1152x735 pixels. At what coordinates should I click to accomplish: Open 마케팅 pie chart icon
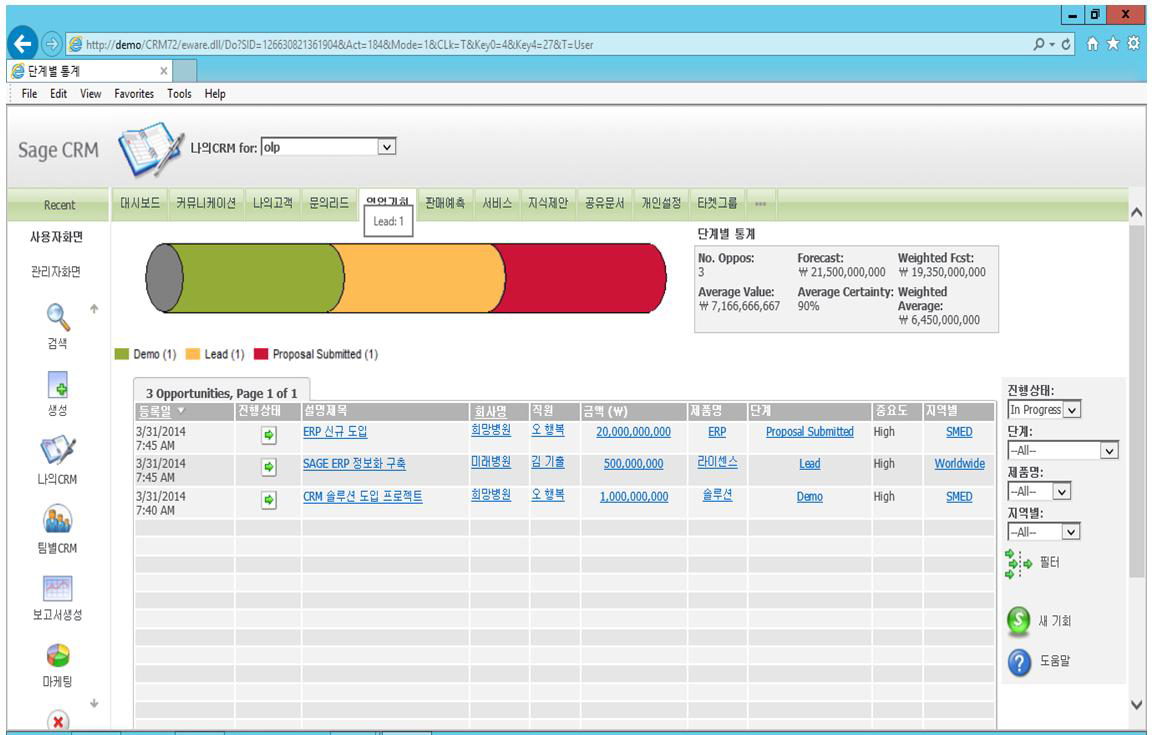[58, 655]
